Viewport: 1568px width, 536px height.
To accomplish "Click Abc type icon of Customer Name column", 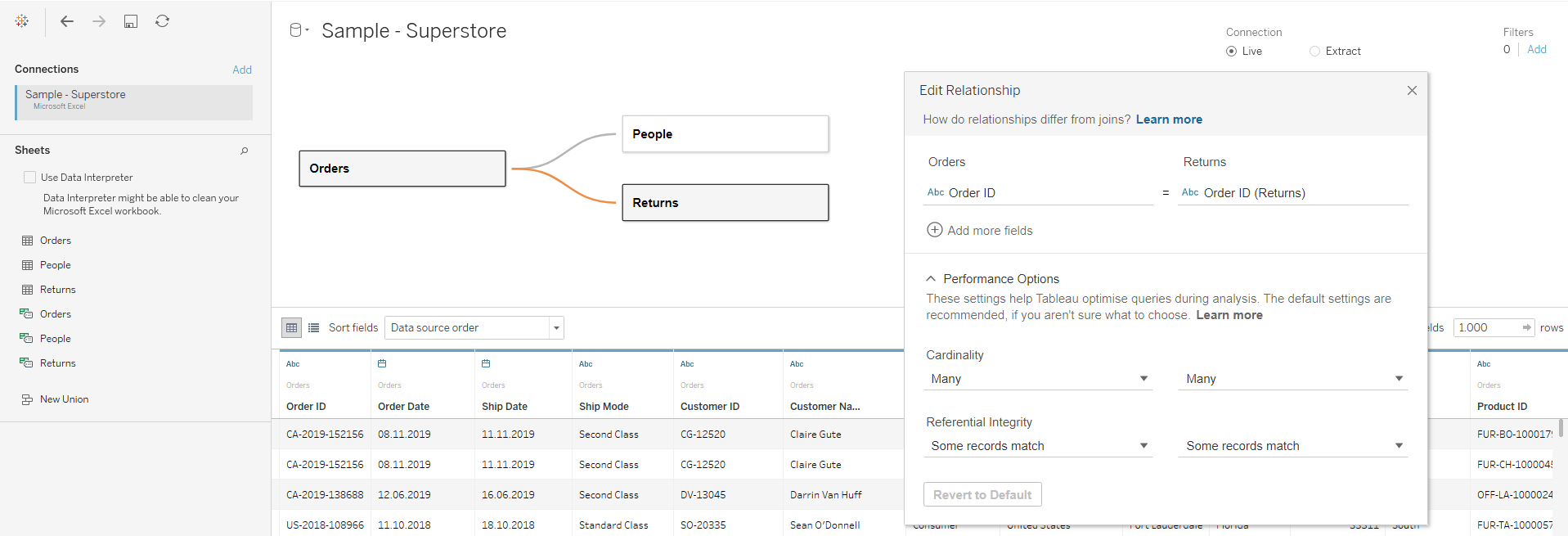I will [x=797, y=364].
